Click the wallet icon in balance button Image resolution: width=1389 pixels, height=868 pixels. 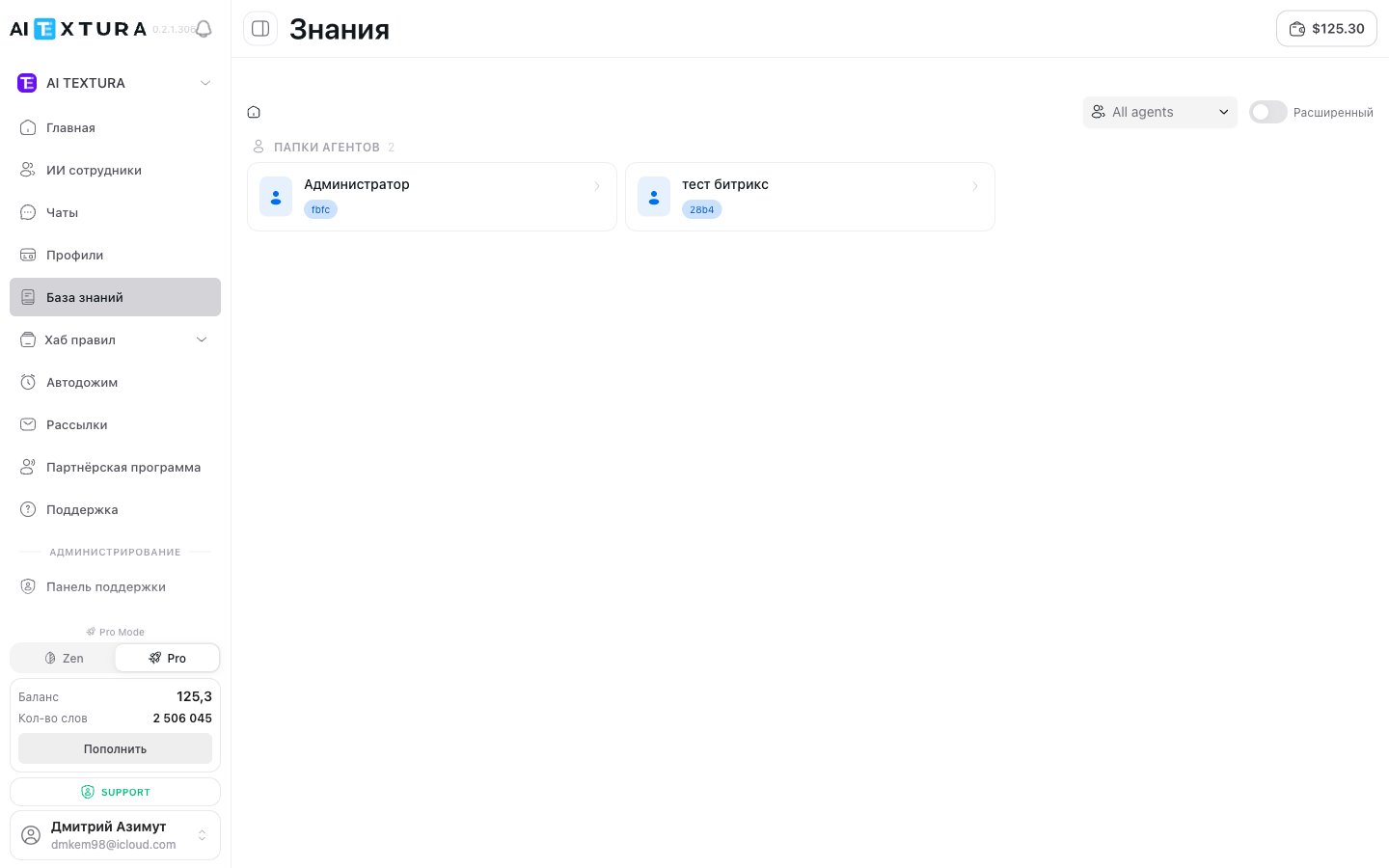1297,29
